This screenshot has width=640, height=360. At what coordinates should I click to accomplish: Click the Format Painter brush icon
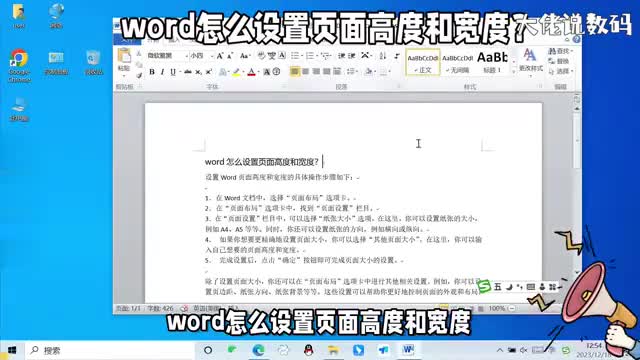tap(139, 75)
